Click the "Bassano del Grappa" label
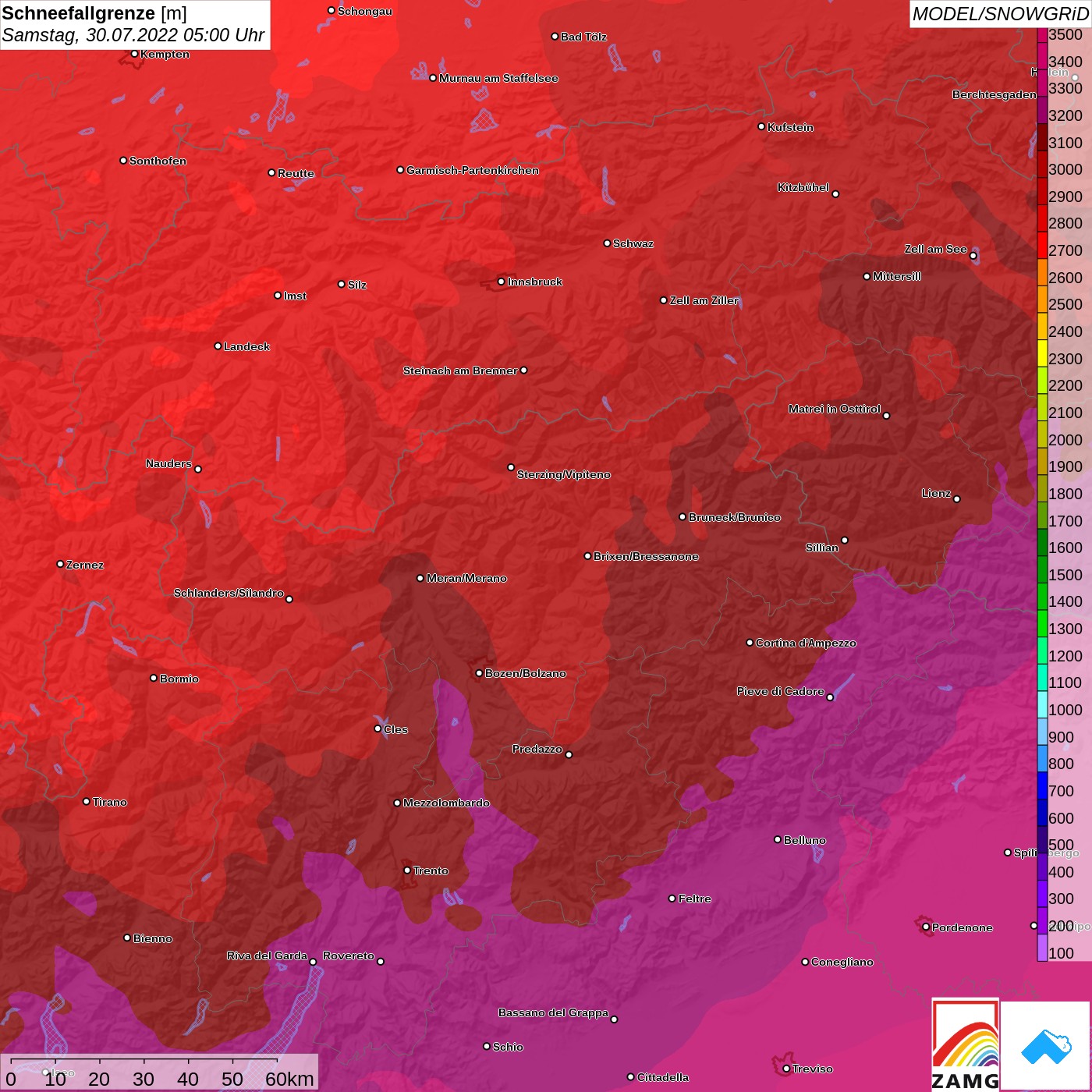 coord(554,1012)
